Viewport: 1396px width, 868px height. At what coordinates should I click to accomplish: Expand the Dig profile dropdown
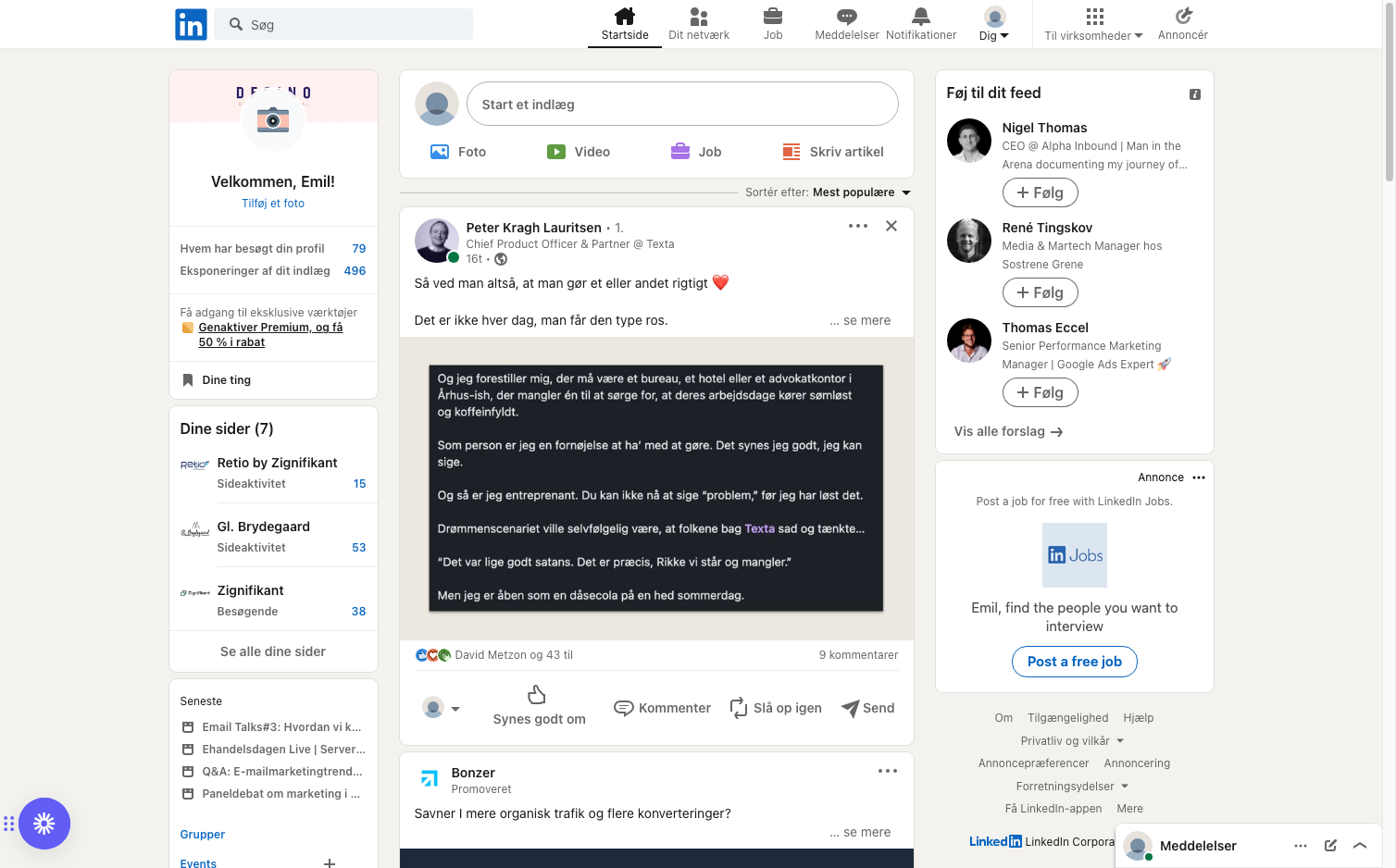[x=994, y=24]
